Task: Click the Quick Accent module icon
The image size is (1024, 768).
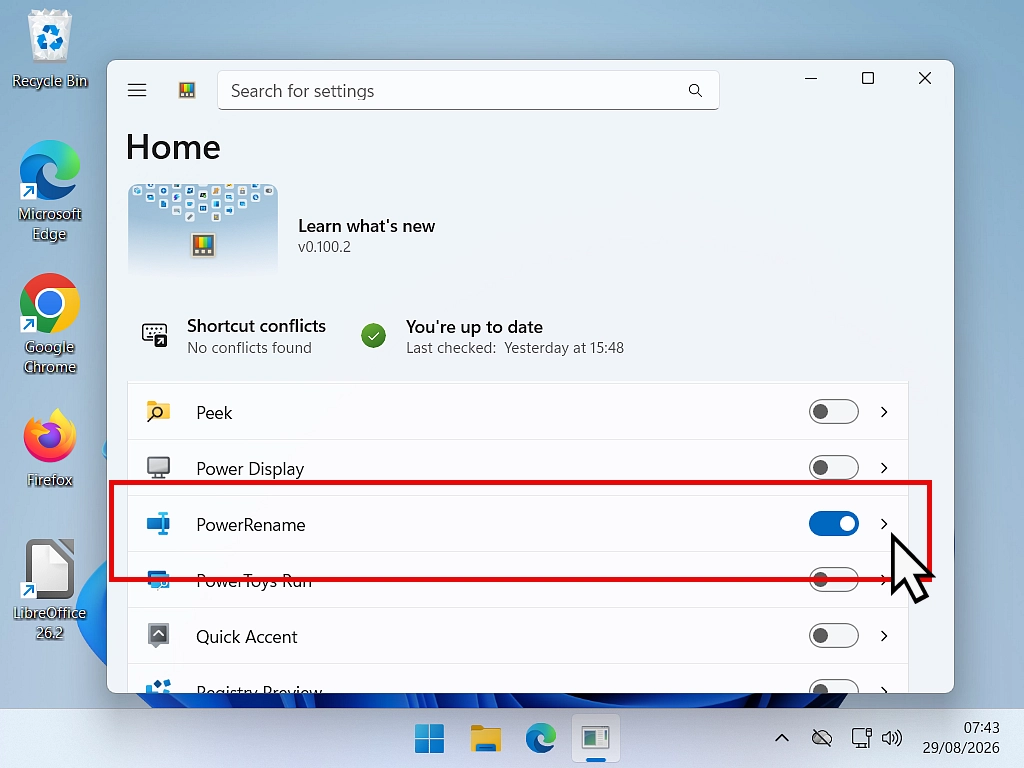Action: [158, 635]
